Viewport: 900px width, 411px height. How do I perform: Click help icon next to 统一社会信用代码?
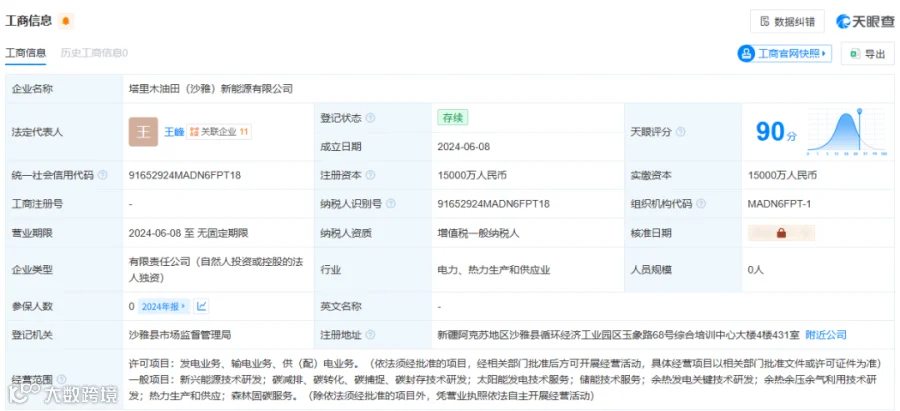click(102, 175)
